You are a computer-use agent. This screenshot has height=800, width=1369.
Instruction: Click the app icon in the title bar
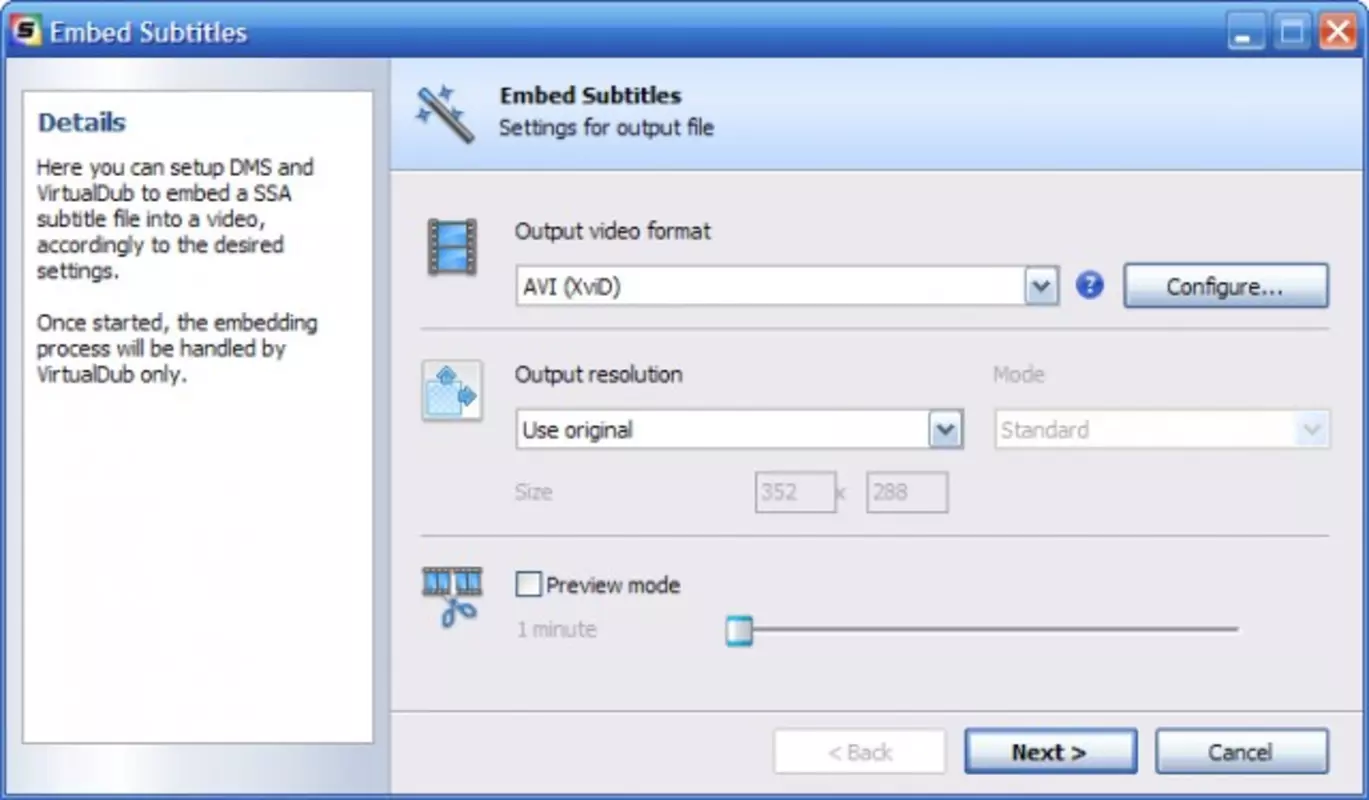coord(25,31)
